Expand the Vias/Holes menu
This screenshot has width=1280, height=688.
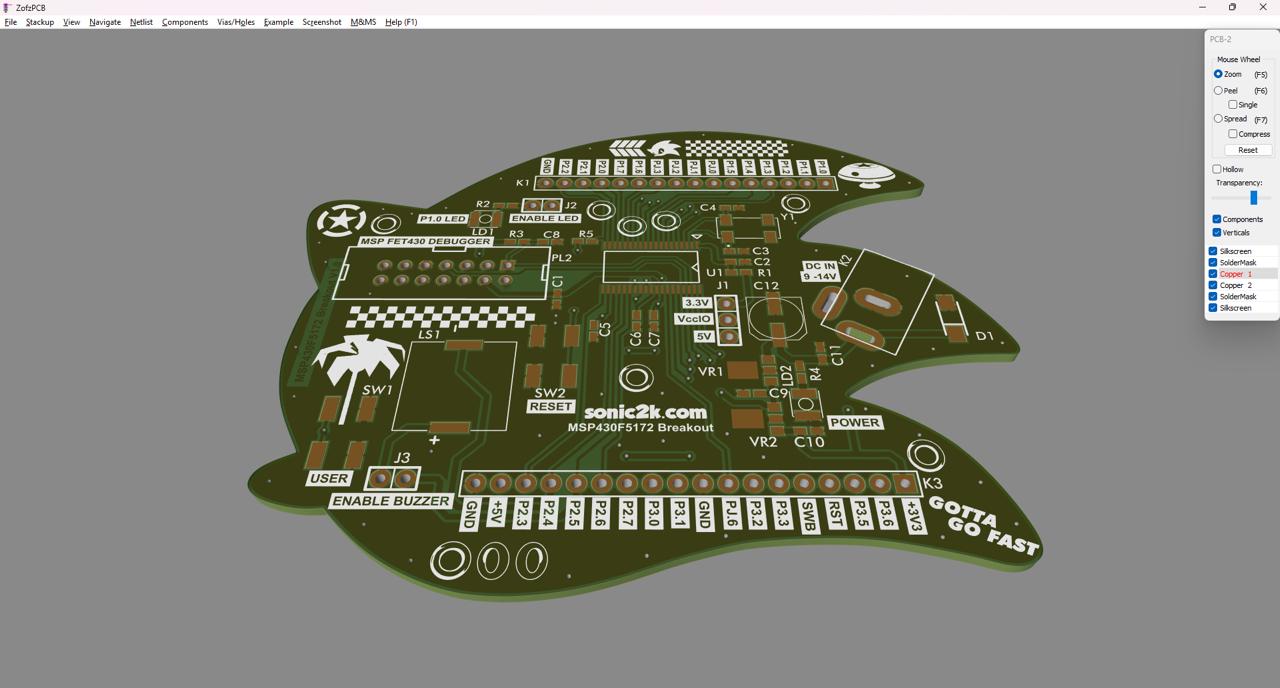tap(236, 22)
